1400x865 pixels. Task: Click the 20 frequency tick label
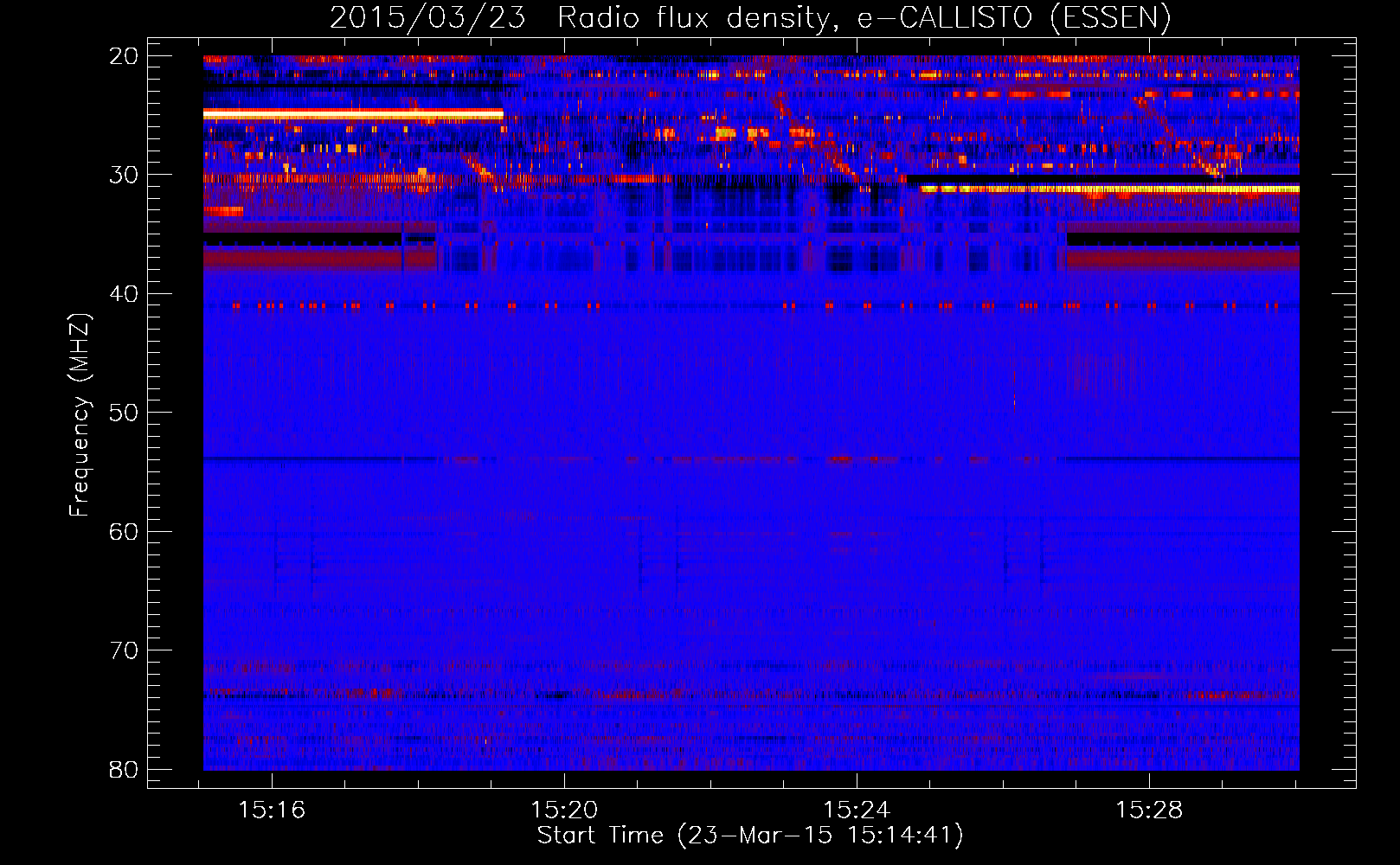[x=124, y=56]
